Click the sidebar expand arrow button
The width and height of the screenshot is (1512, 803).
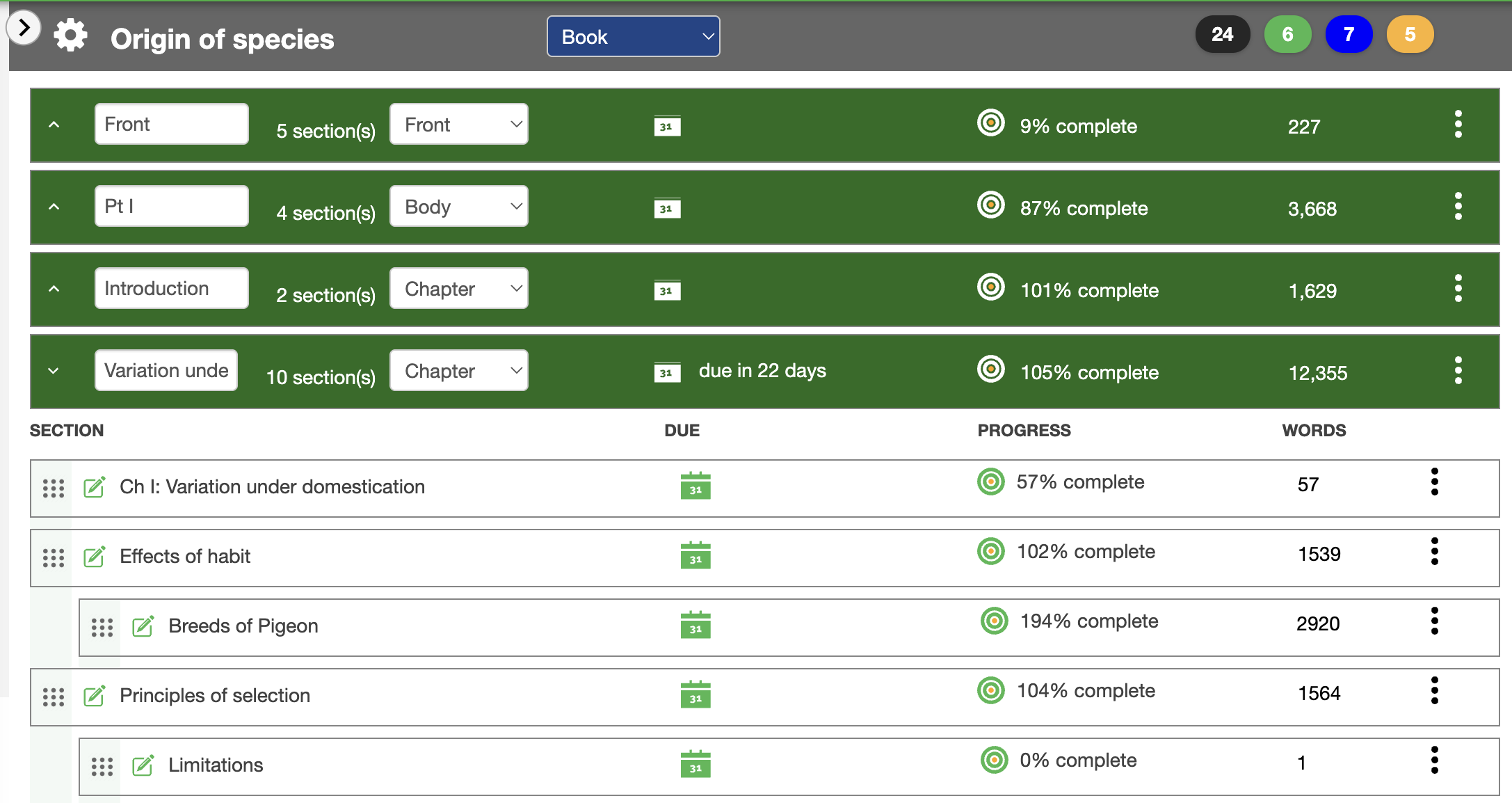24,29
